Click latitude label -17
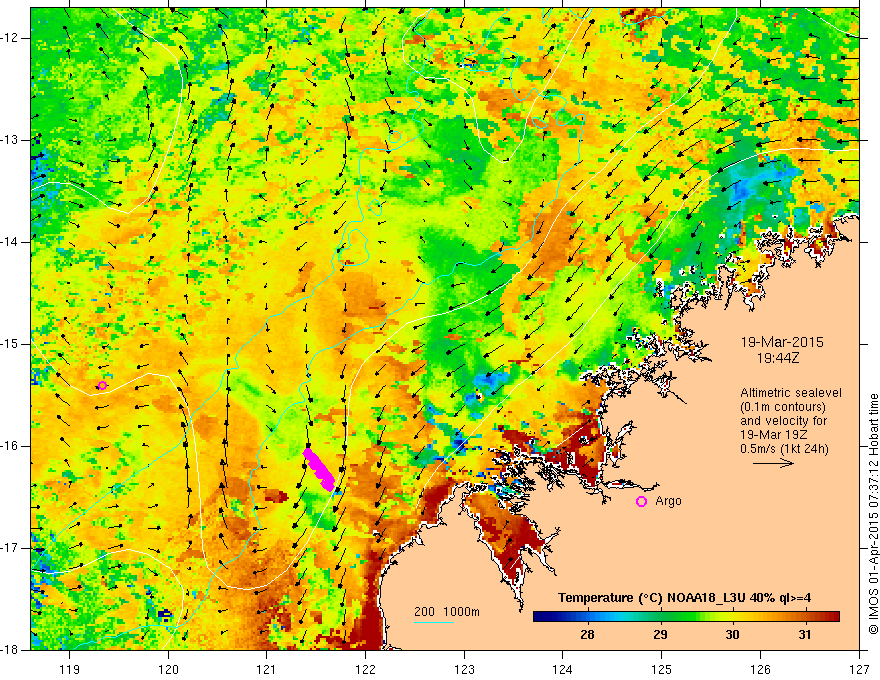This screenshot has height=680, width=880. tap(11, 548)
